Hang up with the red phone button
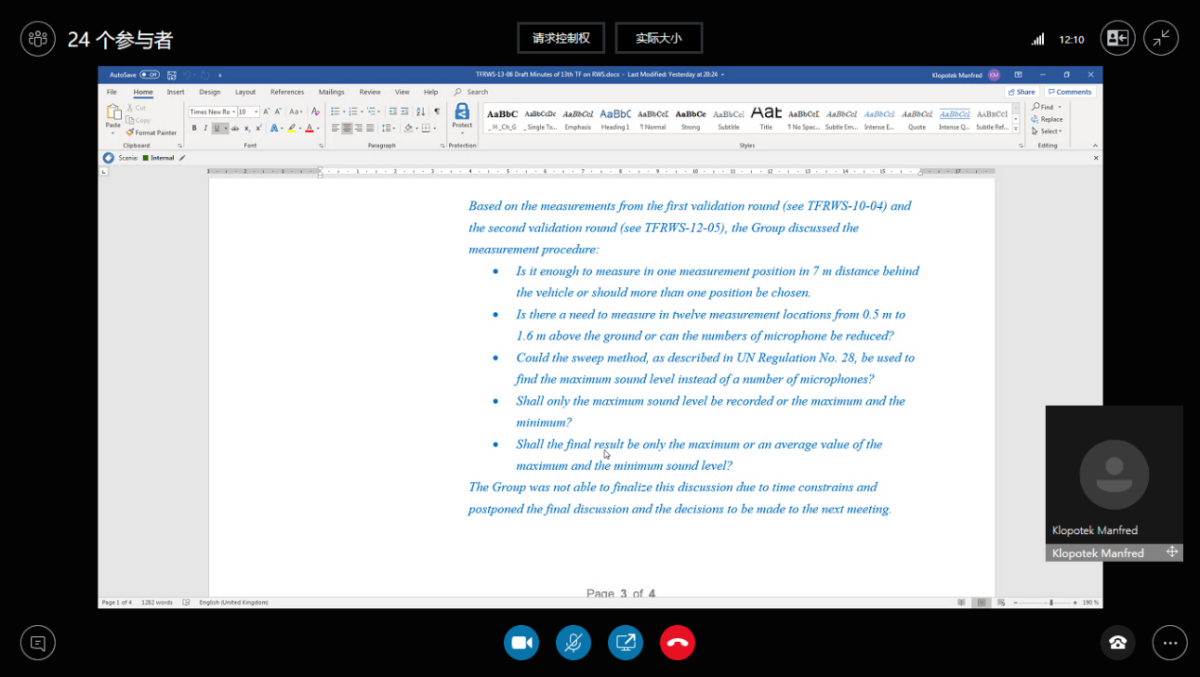 [x=678, y=643]
